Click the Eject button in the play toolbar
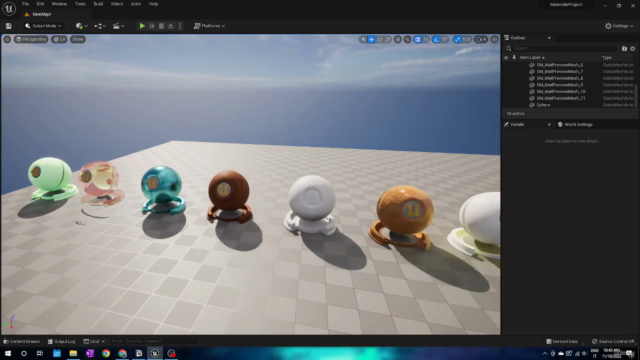Image resolution: width=640 pixels, height=360 pixels. point(171,26)
